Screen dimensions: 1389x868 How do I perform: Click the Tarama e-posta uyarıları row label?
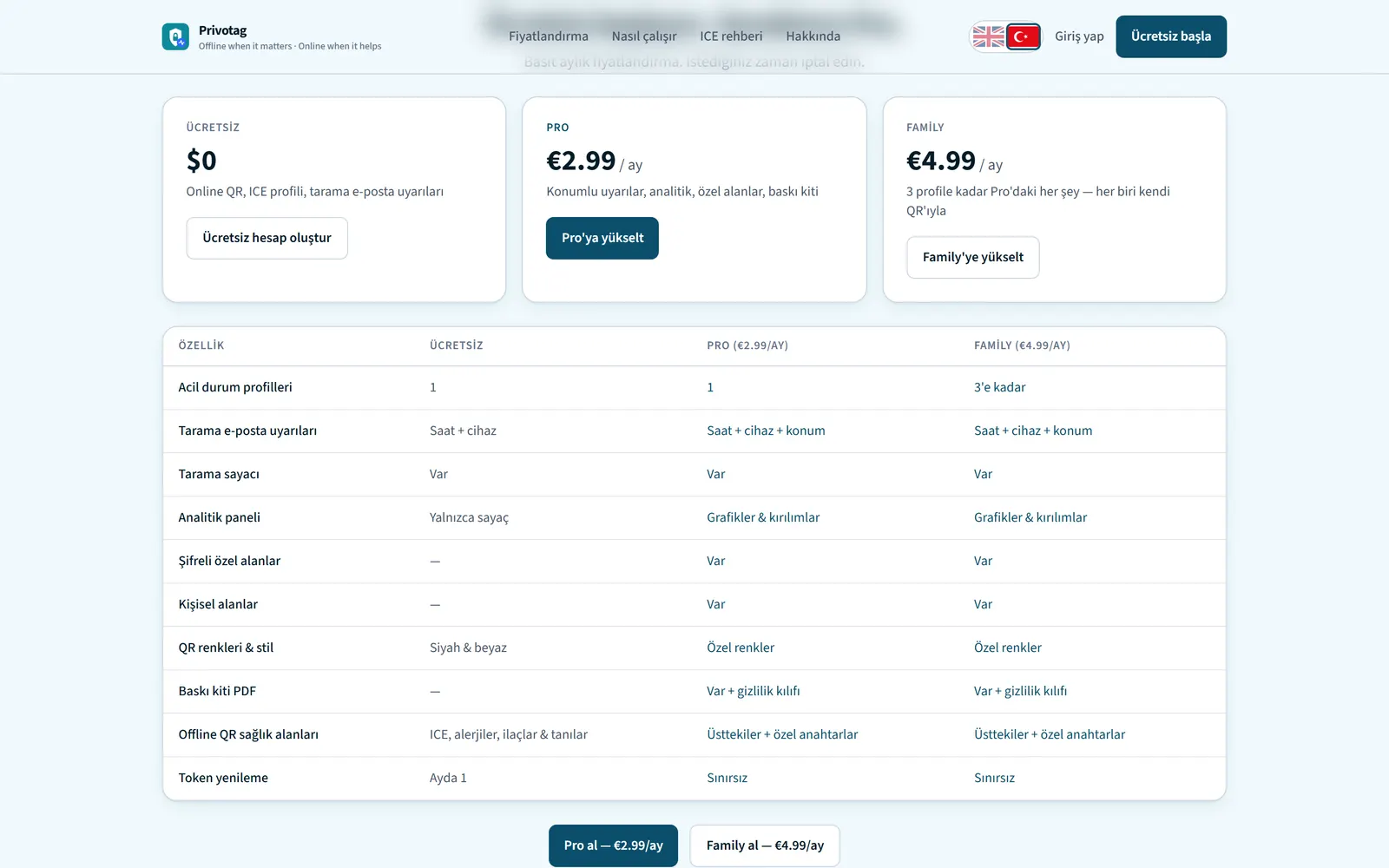[247, 431]
